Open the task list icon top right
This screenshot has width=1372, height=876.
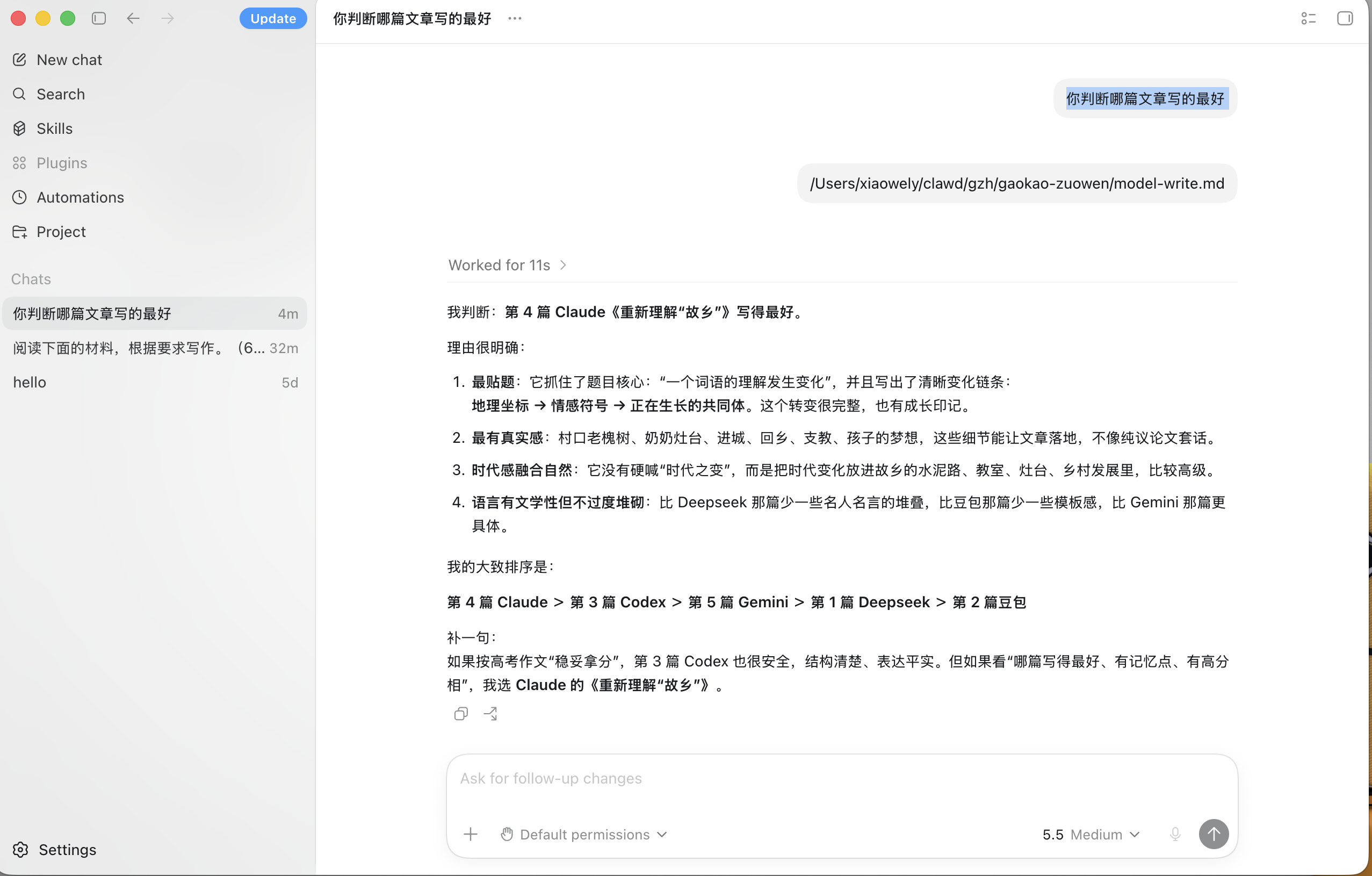point(1309,18)
